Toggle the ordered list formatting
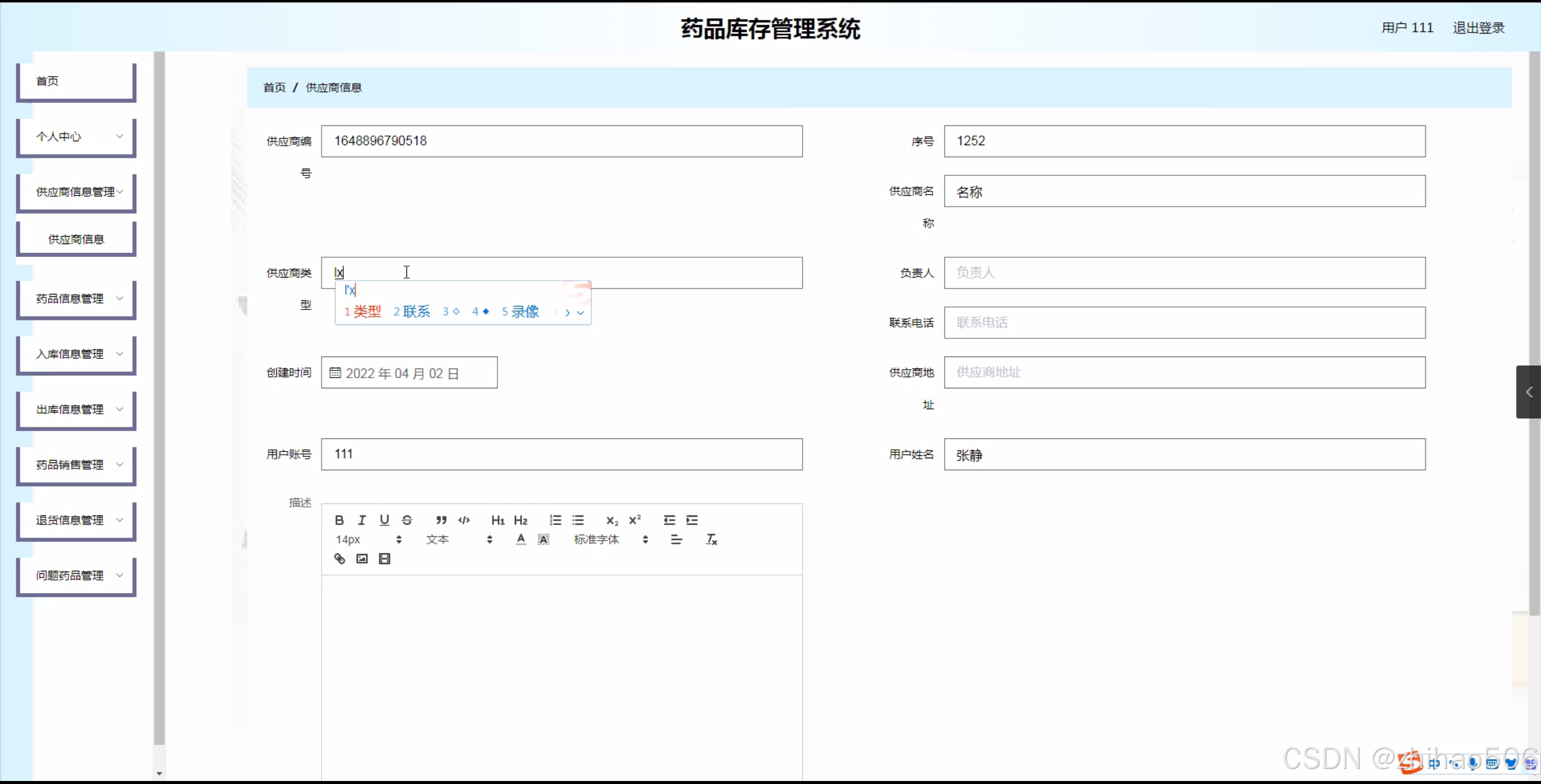The image size is (1541, 784). pos(555,520)
